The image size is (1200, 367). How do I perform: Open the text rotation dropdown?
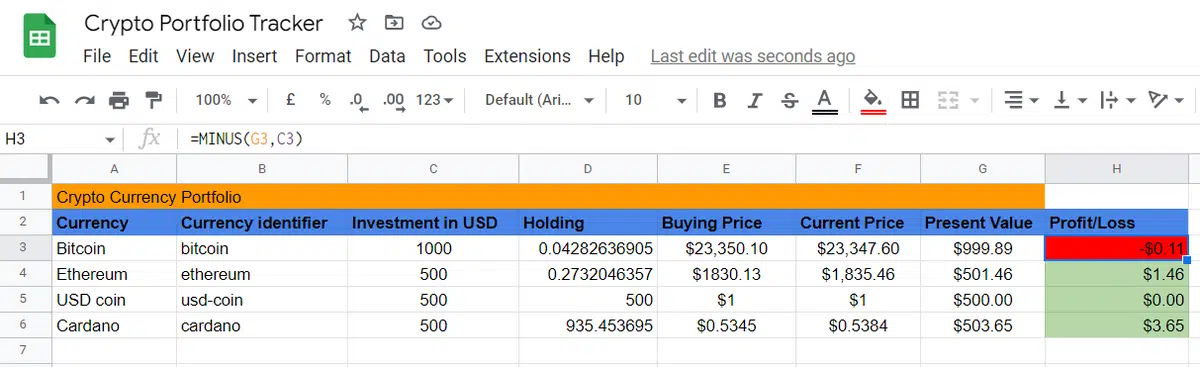click(x=1166, y=100)
